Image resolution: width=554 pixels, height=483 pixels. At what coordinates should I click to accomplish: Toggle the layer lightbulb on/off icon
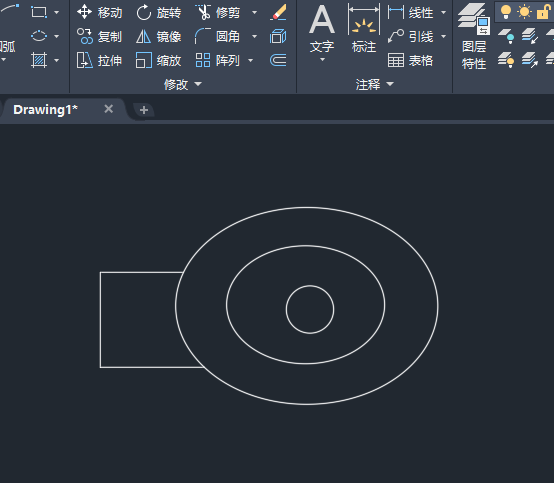[x=506, y=12]
